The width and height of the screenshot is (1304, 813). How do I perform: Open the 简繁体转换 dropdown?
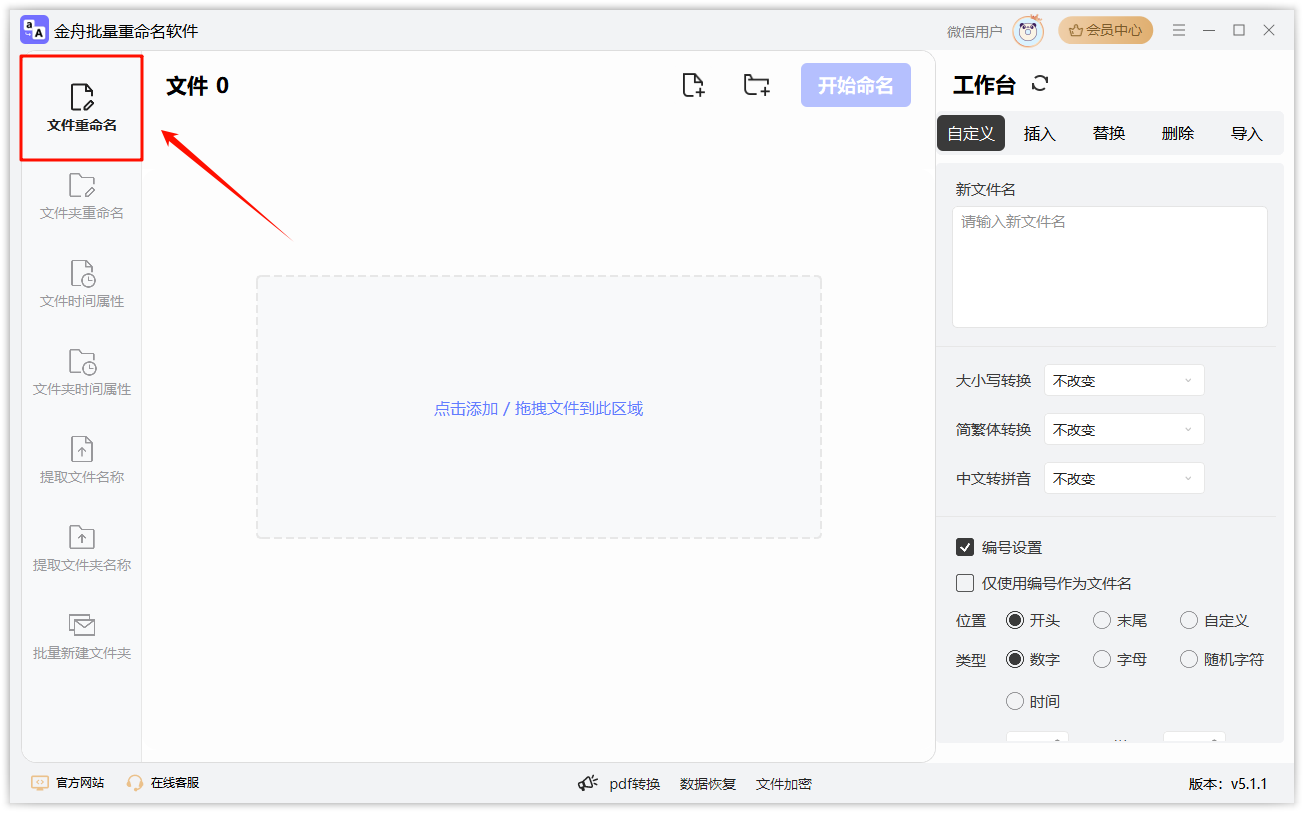pos(1124,429)
